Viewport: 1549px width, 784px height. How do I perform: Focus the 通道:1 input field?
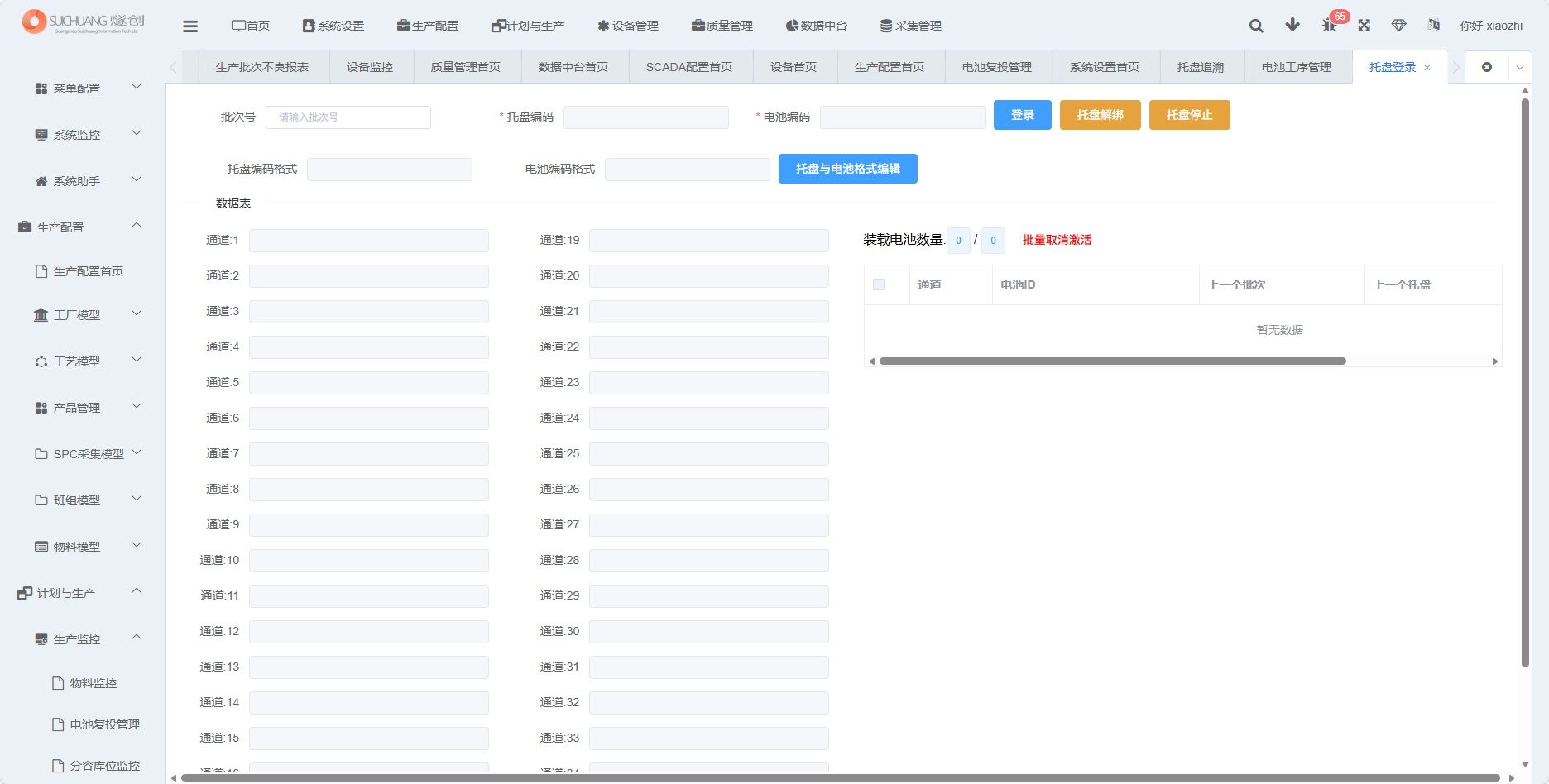(369, 241)
